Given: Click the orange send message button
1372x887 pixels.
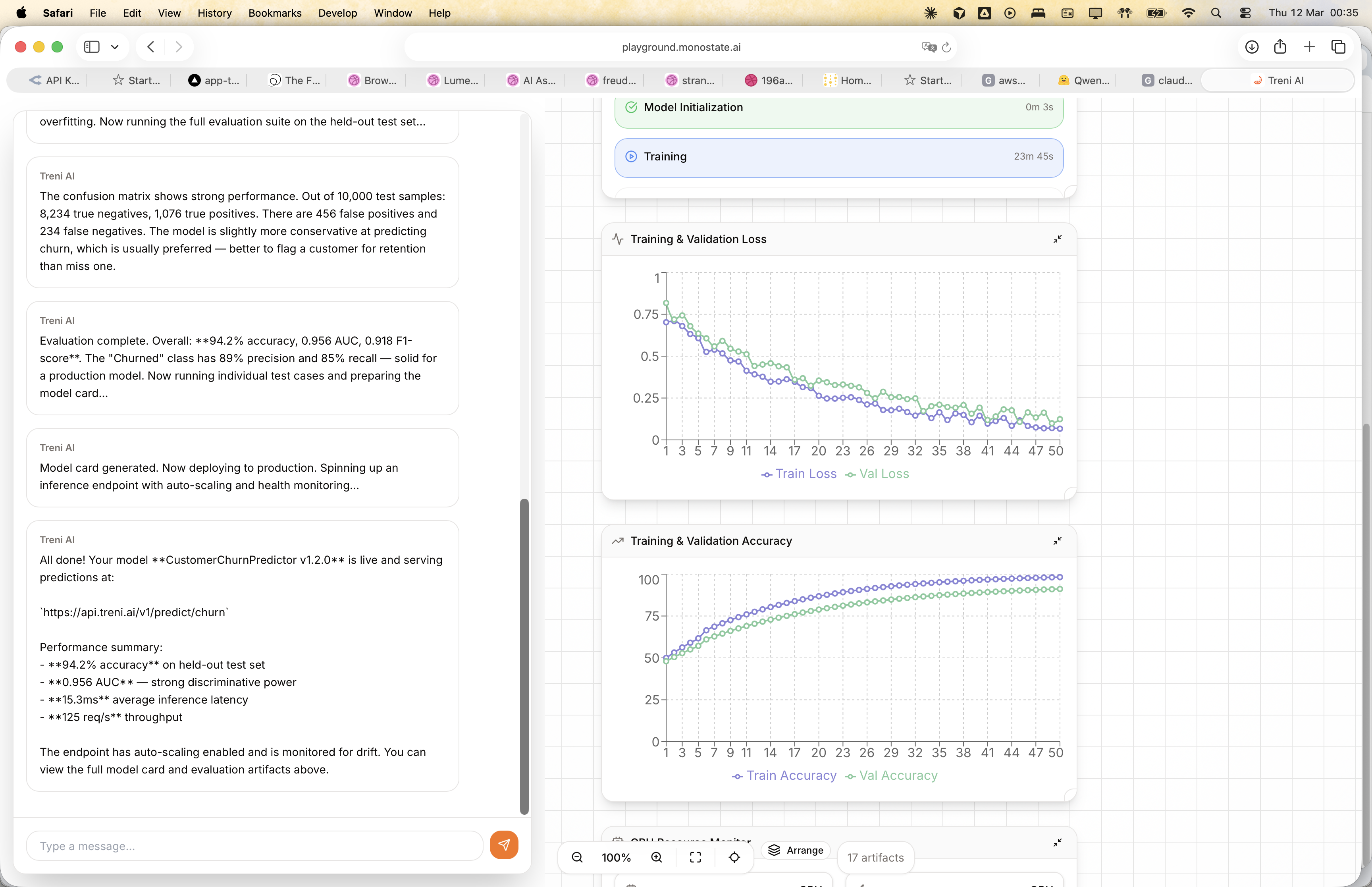Looking at the screenshot, I should point(504,845).
